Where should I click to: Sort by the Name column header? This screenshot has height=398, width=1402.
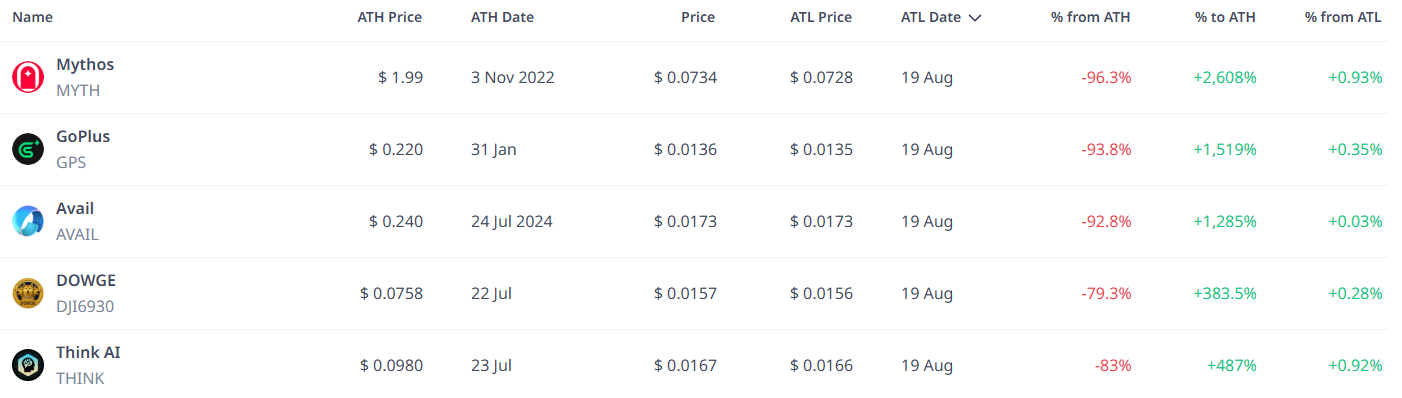[x=32, y=17]
